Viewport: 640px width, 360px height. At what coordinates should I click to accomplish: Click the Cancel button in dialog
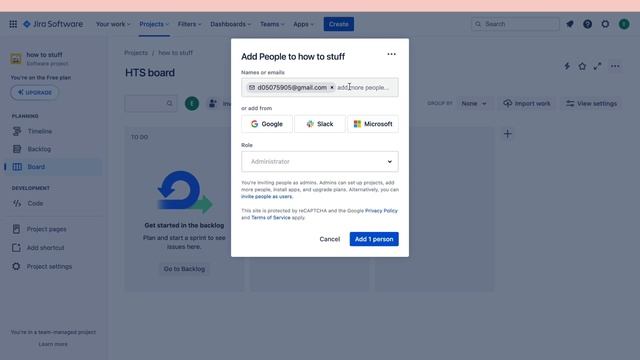[329, 239]
